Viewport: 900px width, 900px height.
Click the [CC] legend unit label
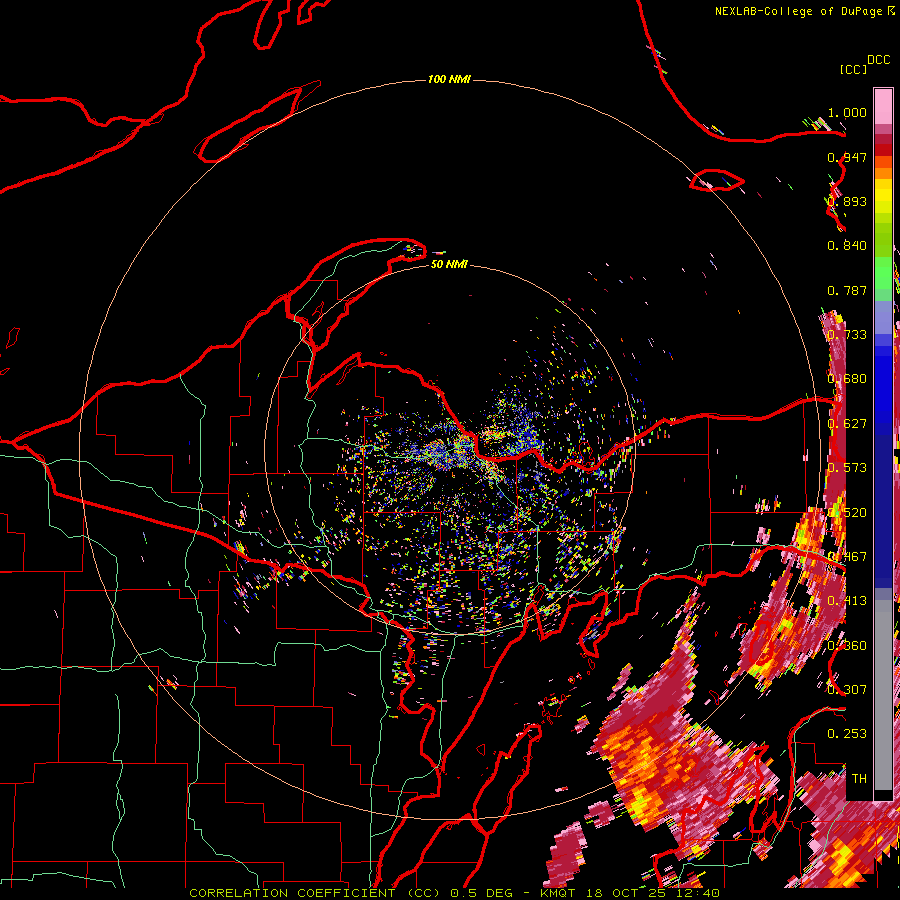click(x=853, y=69)
